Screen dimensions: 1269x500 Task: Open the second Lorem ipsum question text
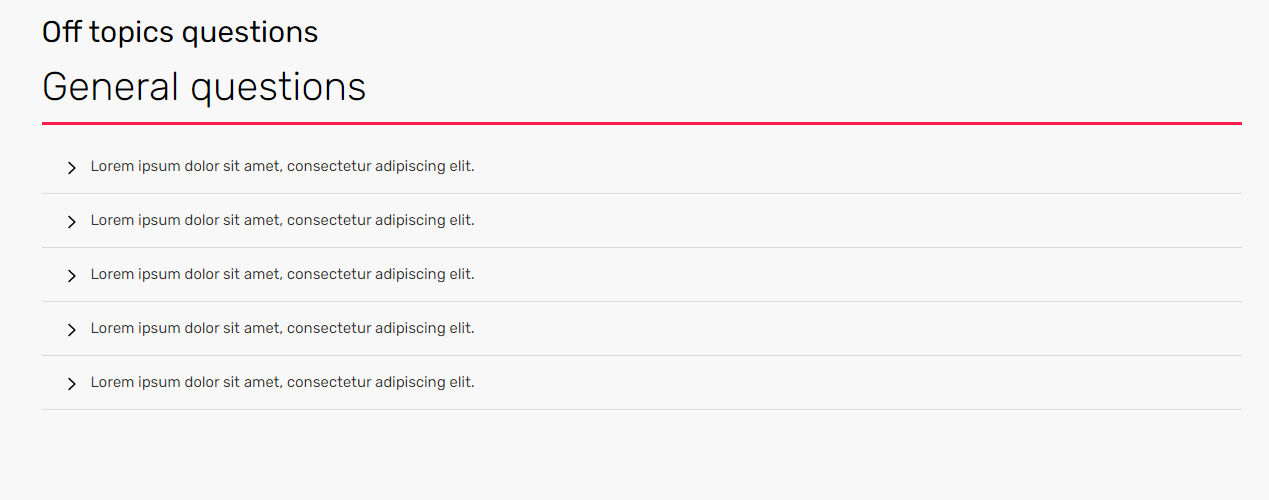coord(282,220)
